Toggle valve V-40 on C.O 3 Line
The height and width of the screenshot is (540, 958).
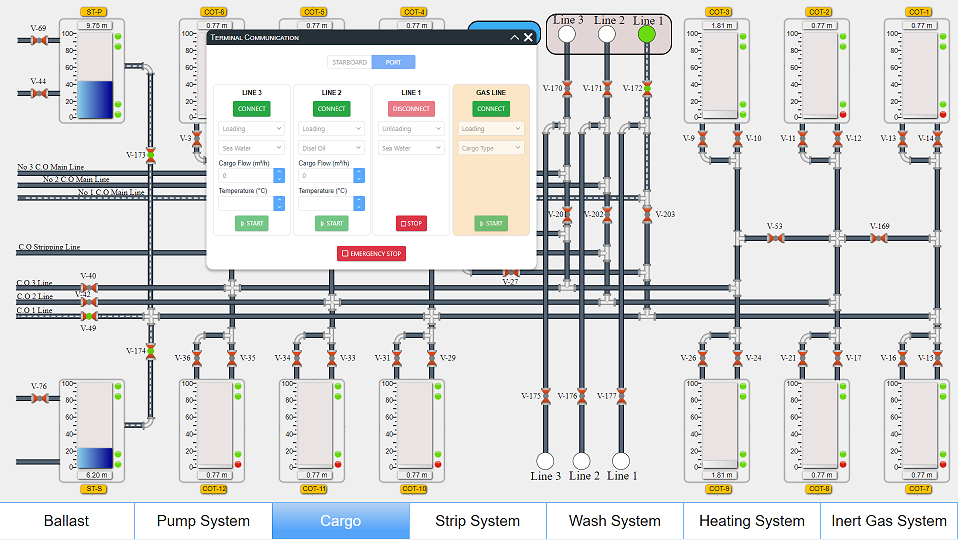point(89,288)
